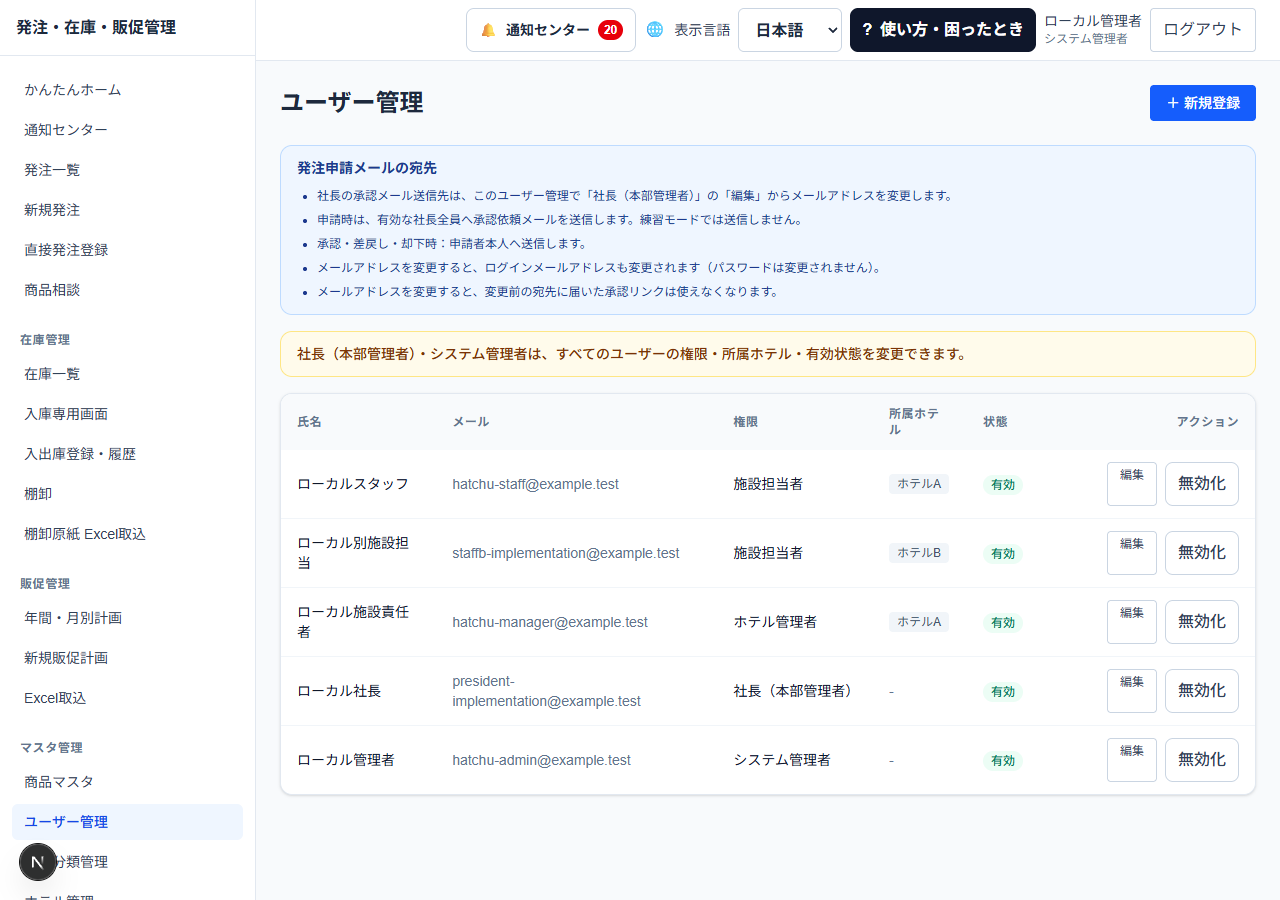The height and width of the screenshot is (900, 1280).
Task: Select ユーザー管理 in sidebar
Action: (x=127, y=822)
